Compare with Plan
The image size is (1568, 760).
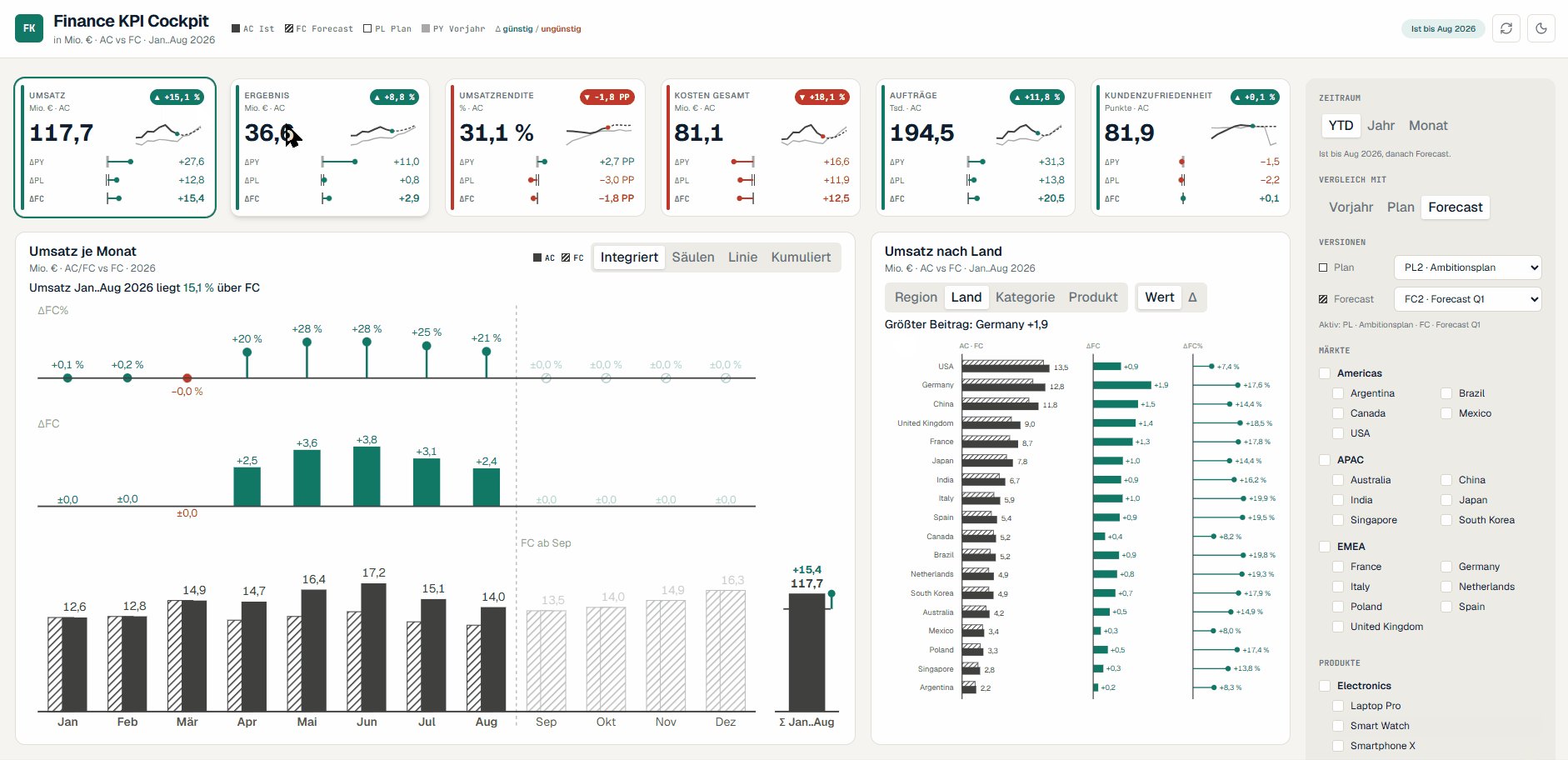click(1401, 207)
